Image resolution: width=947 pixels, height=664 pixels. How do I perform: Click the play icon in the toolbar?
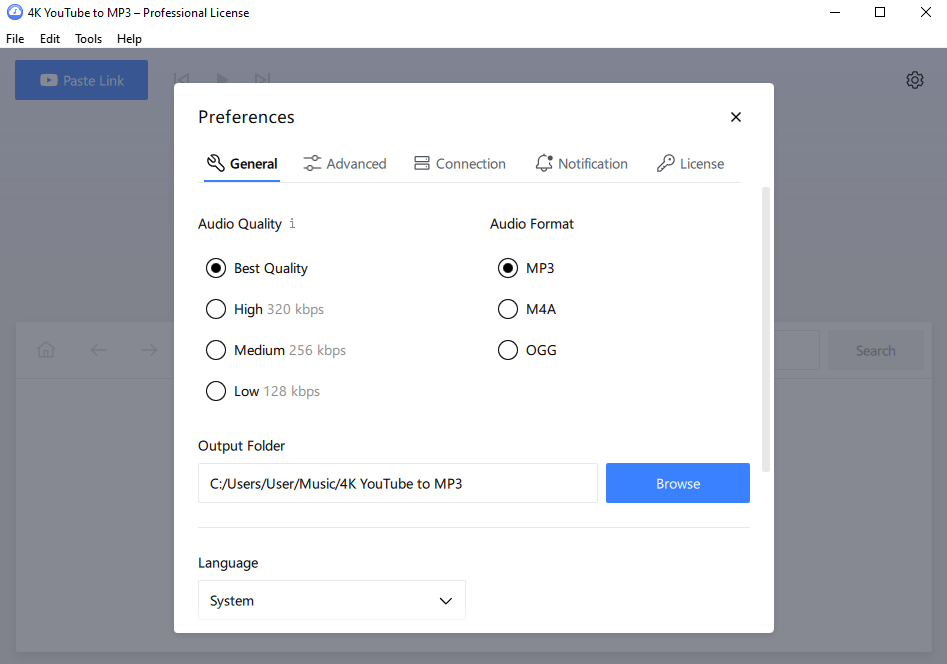(222, 79)
